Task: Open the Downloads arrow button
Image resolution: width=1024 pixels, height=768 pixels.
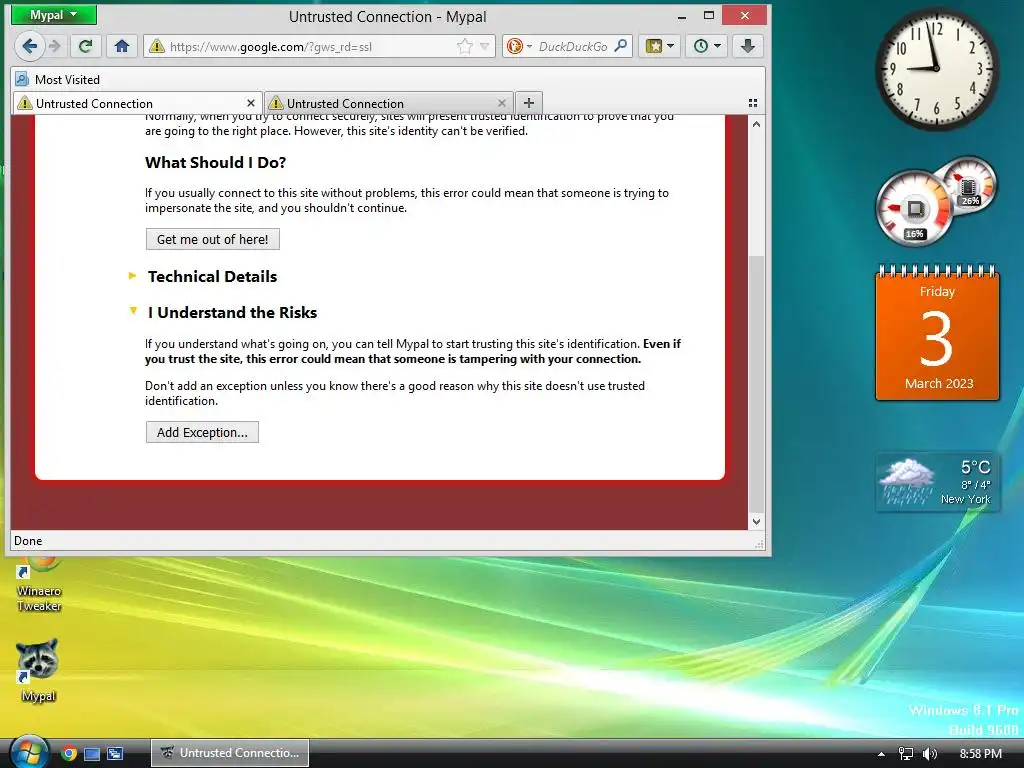Action: (748, 46)
